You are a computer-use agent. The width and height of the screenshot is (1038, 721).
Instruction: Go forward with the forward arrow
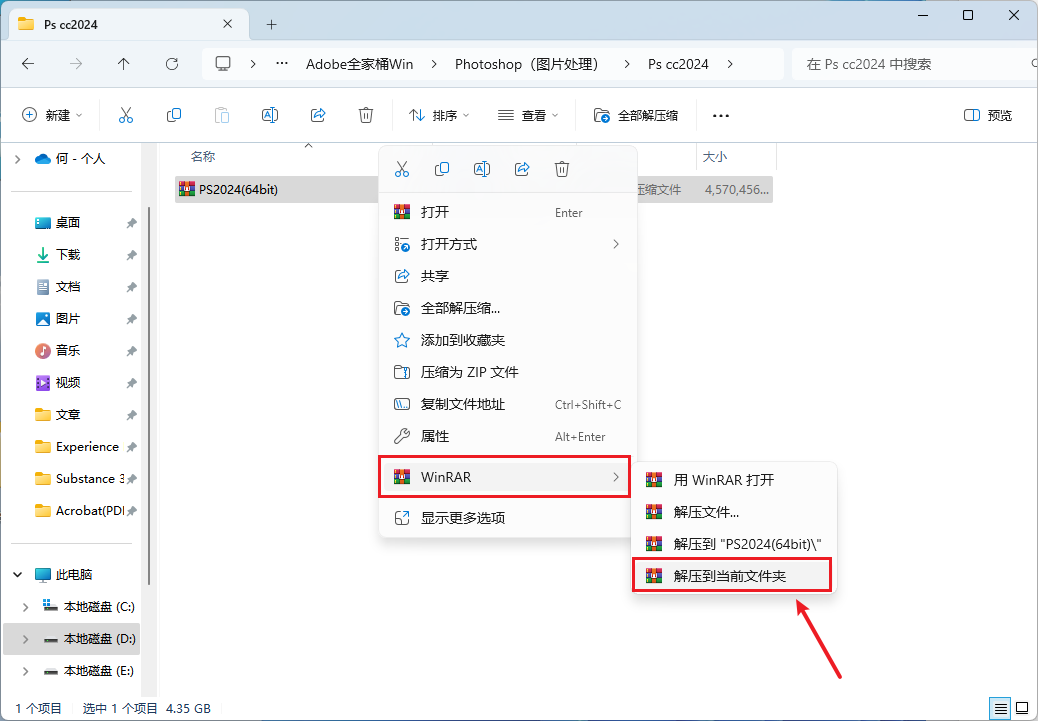76,64
